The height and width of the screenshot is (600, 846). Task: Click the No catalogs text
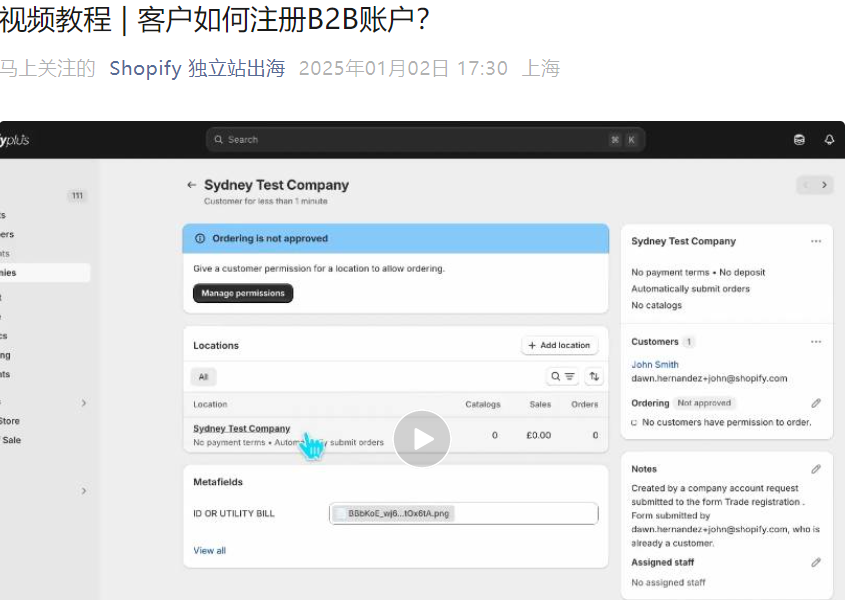[x=657, y=305]
